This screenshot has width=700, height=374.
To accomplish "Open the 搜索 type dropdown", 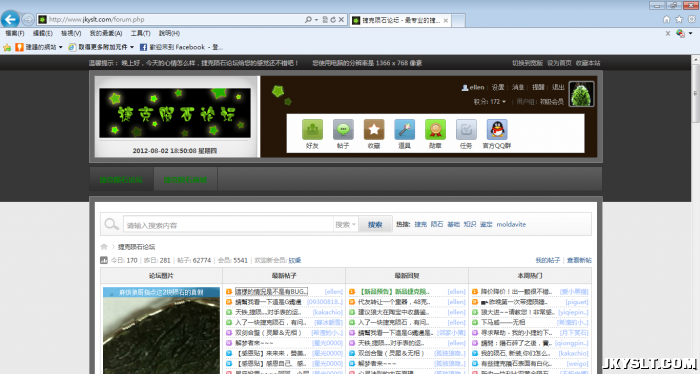I will (346, 224).
